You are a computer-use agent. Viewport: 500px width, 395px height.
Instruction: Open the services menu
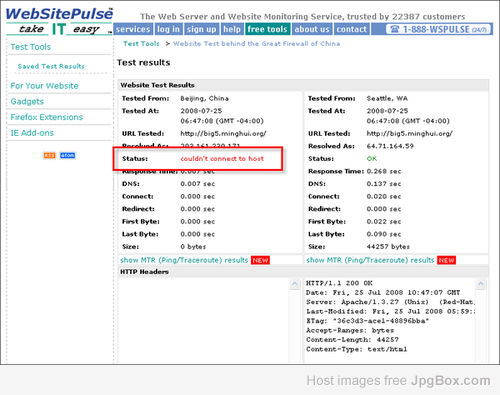133,29
